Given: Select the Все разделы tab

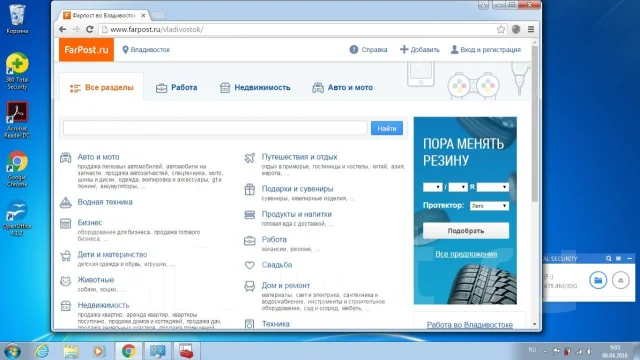Looking at the screenshot, I should (101, 87).
